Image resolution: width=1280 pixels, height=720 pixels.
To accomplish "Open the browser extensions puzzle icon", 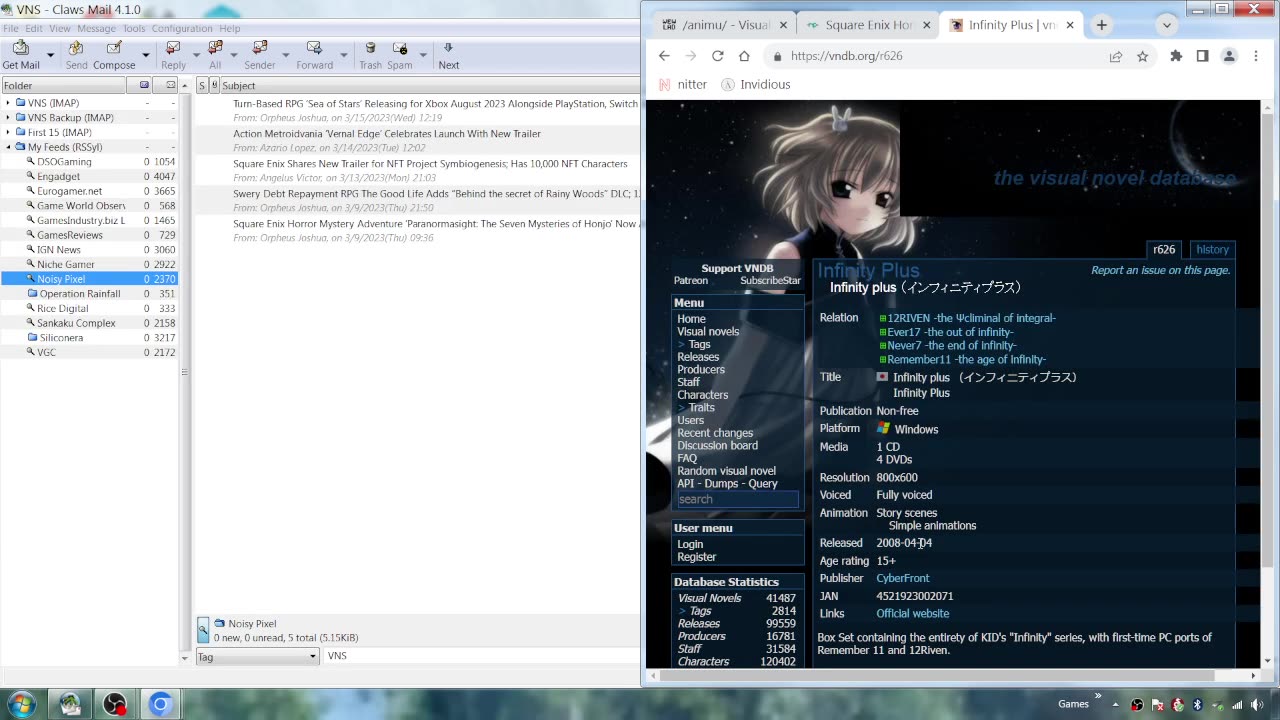I will coord(1176,56).
